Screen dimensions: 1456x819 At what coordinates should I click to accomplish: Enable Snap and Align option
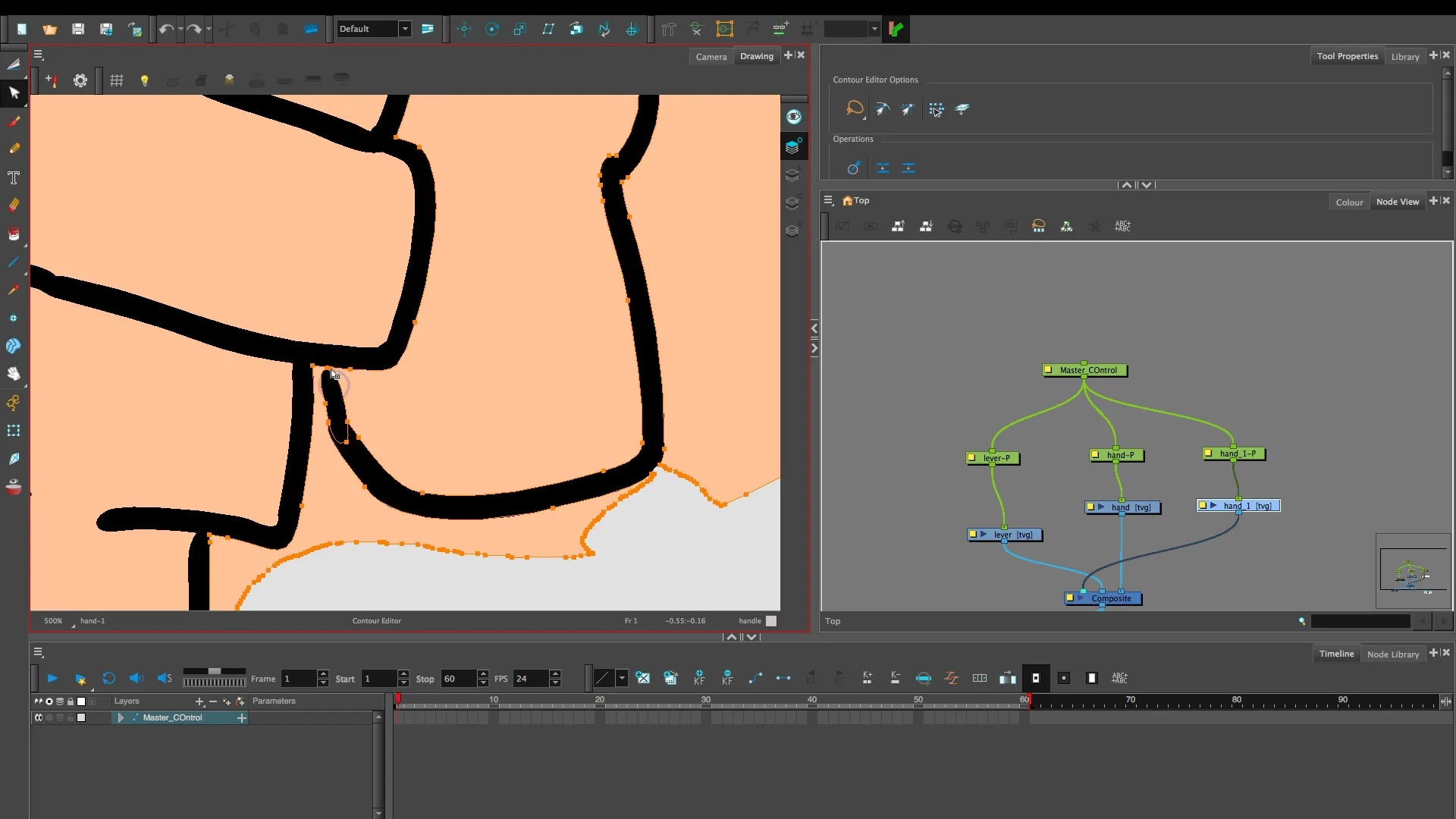[x=908, y=109]
